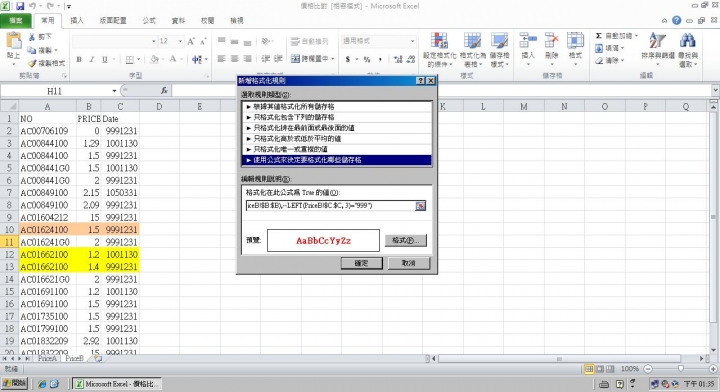Open the Fill down-arrow menu
Image resolution: width=720 pixels, height=392 pixels.
610,48
